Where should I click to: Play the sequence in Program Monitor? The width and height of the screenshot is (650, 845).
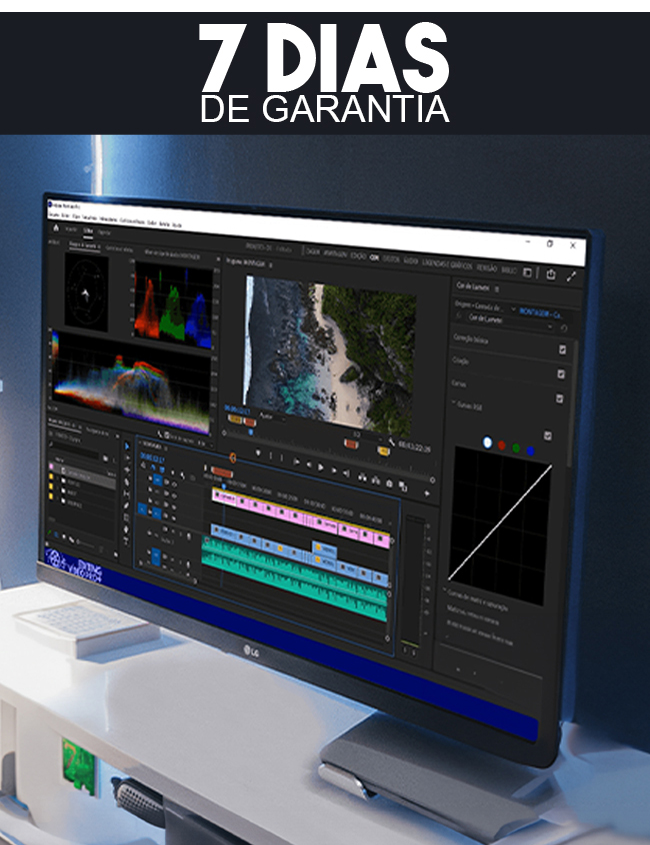coord(321,467)
